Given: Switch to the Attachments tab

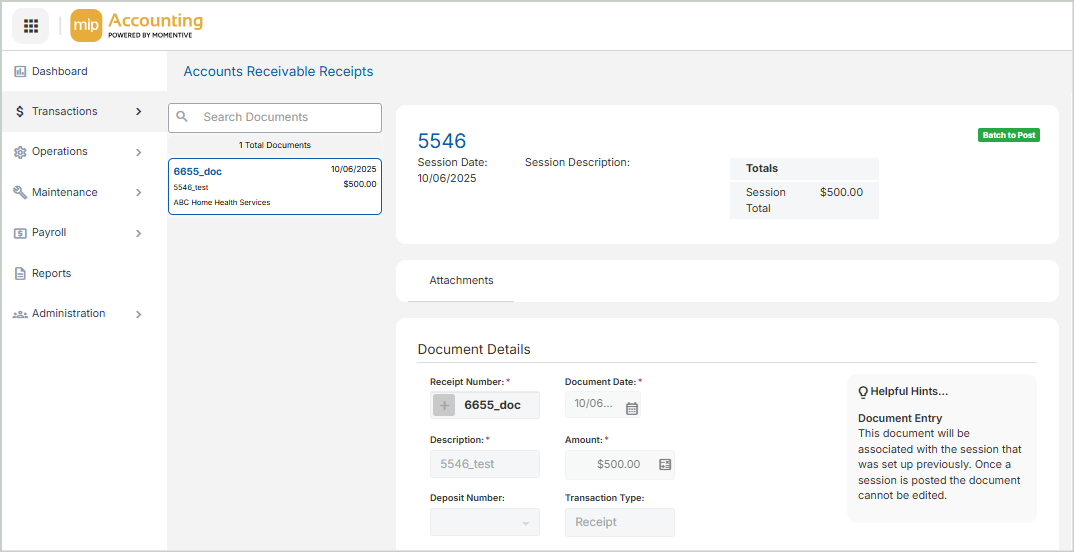Looking at the screenshot, I should point(461,281).
